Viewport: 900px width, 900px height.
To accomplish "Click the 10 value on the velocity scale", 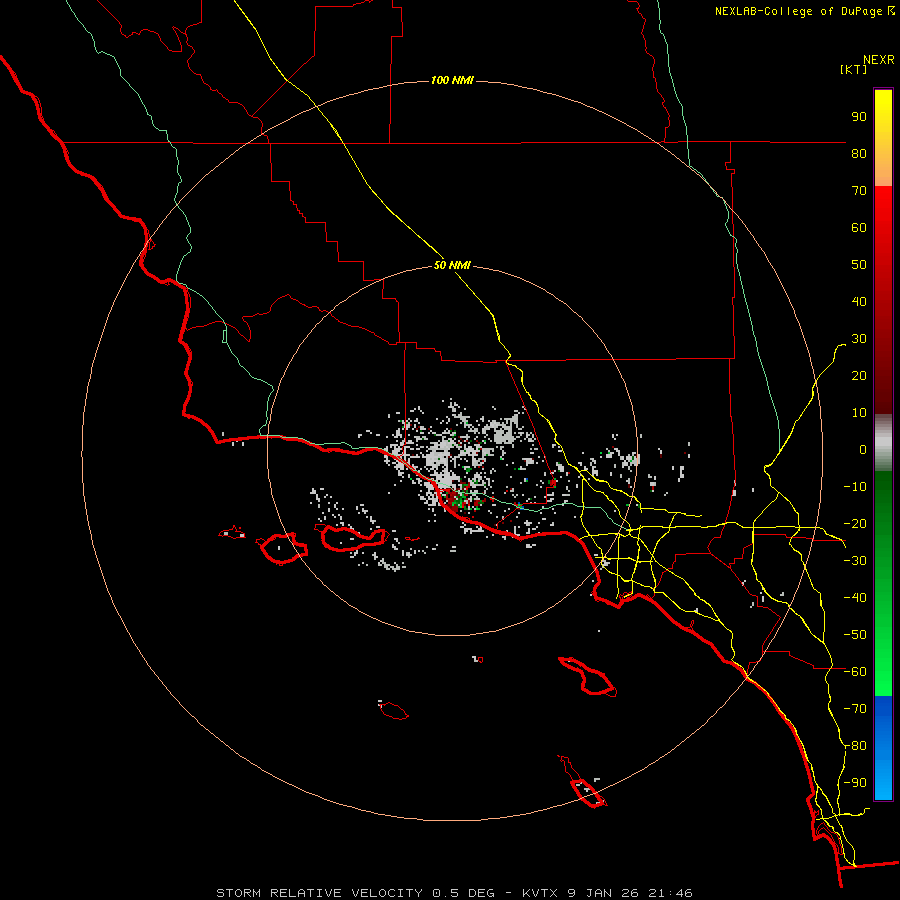I will click(x=859, y=413).
